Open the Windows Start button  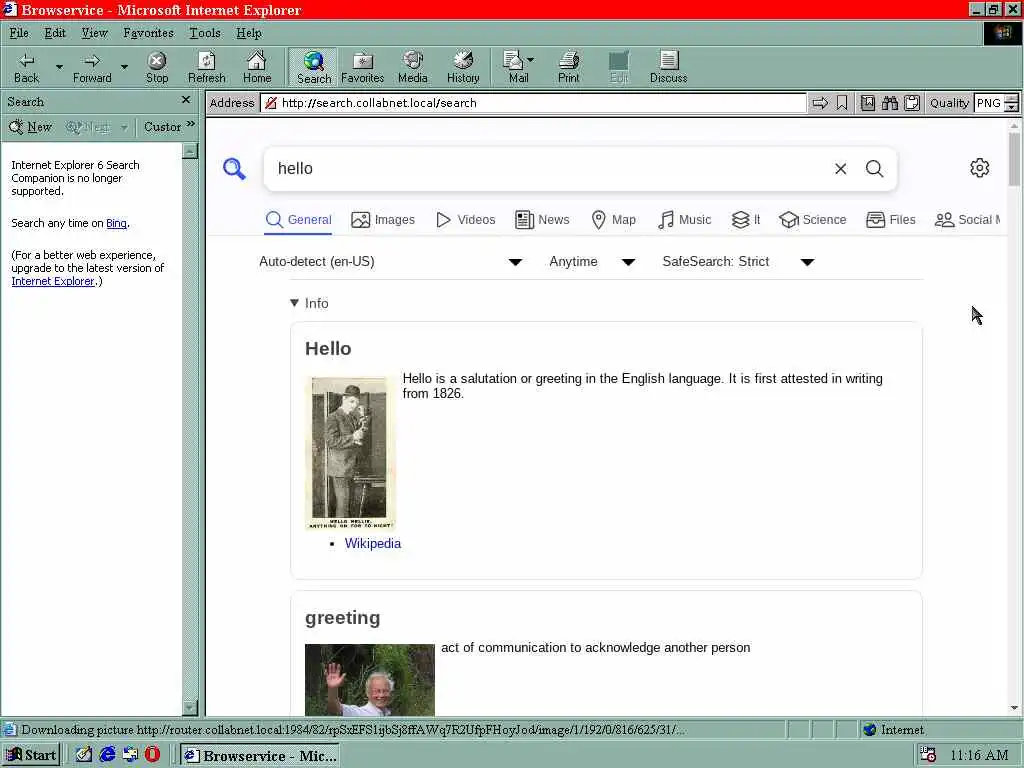pos(31,755)
